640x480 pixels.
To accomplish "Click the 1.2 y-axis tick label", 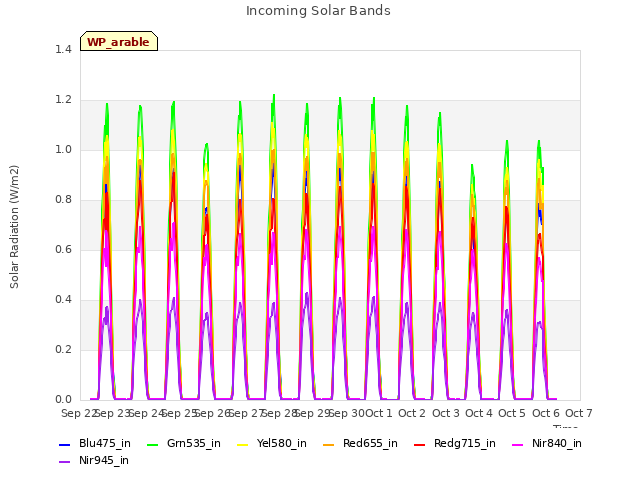I will 63,100.
